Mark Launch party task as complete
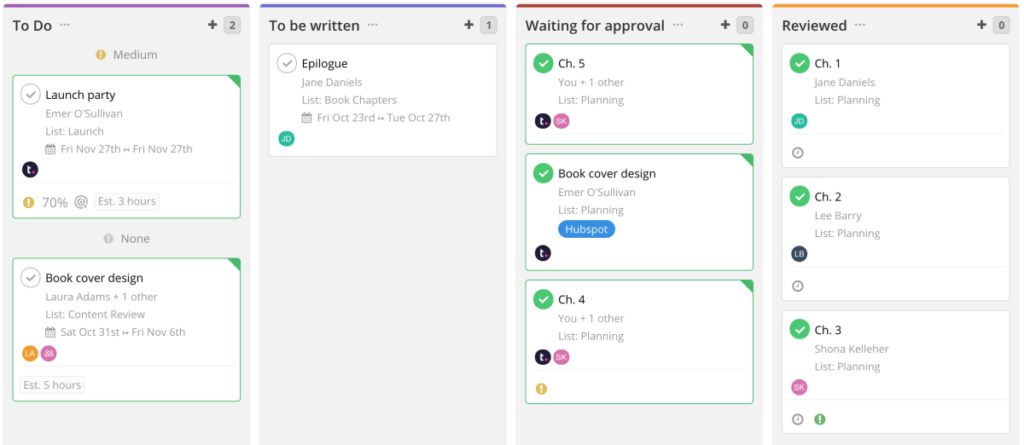The image size is (1024, 445). click(x=31, y=95)
